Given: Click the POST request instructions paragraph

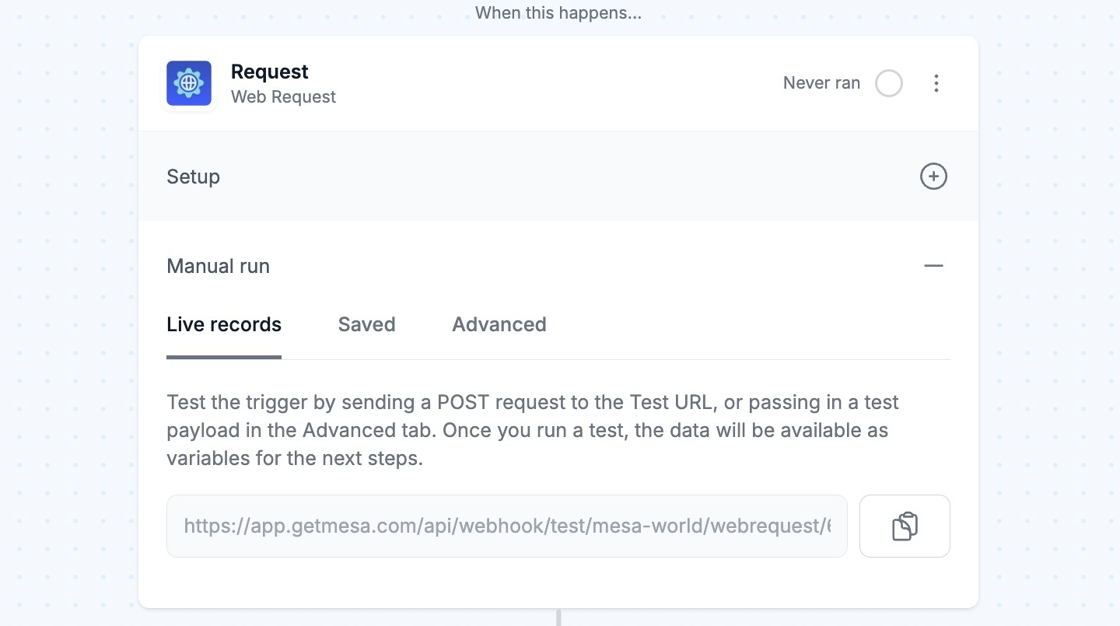Looking at the screenshot, I should pos(532,430).
